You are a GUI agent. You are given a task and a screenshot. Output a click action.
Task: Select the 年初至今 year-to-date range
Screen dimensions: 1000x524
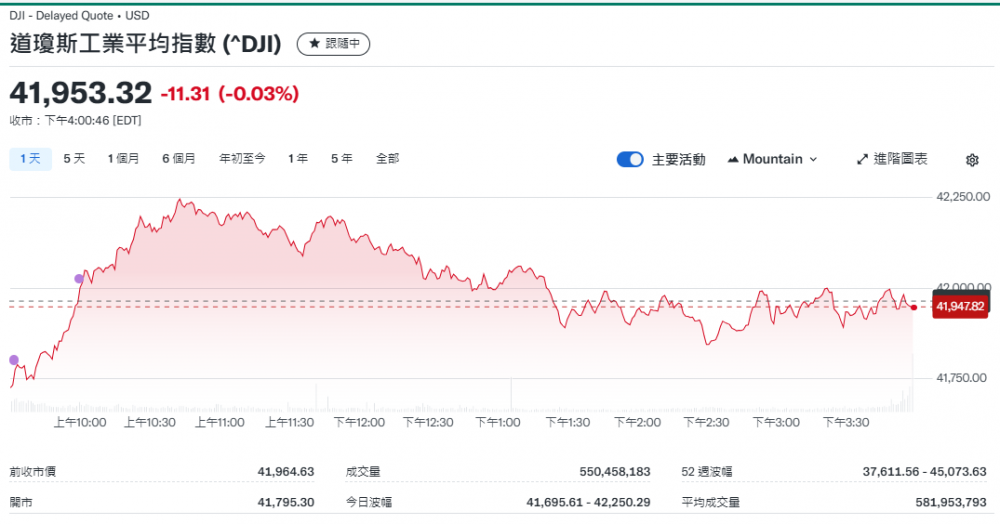pos(242,158)
